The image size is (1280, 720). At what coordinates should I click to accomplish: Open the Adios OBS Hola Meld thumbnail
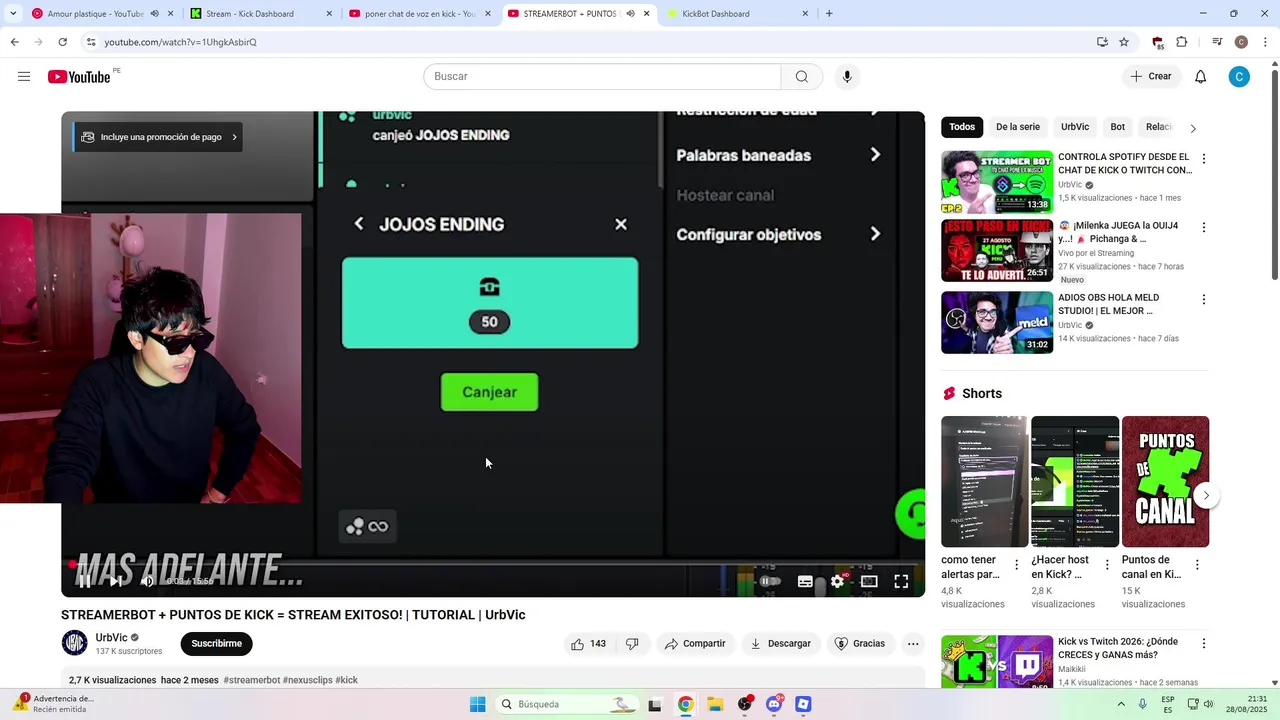pos(997,322)
